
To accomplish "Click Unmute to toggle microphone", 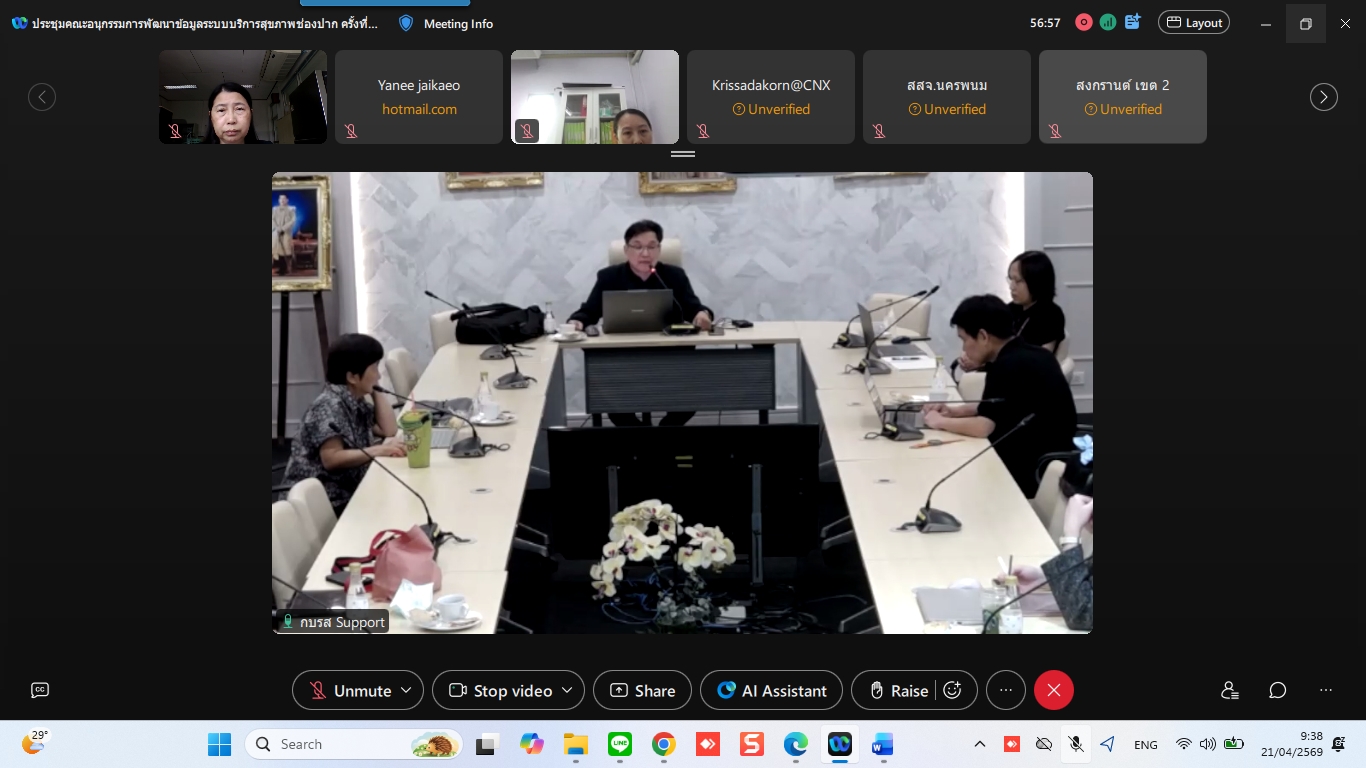I will (350, 690).
